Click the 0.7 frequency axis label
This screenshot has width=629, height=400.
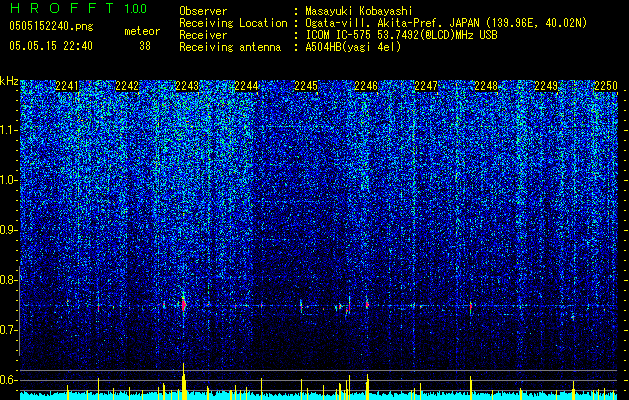pos(8,330)
